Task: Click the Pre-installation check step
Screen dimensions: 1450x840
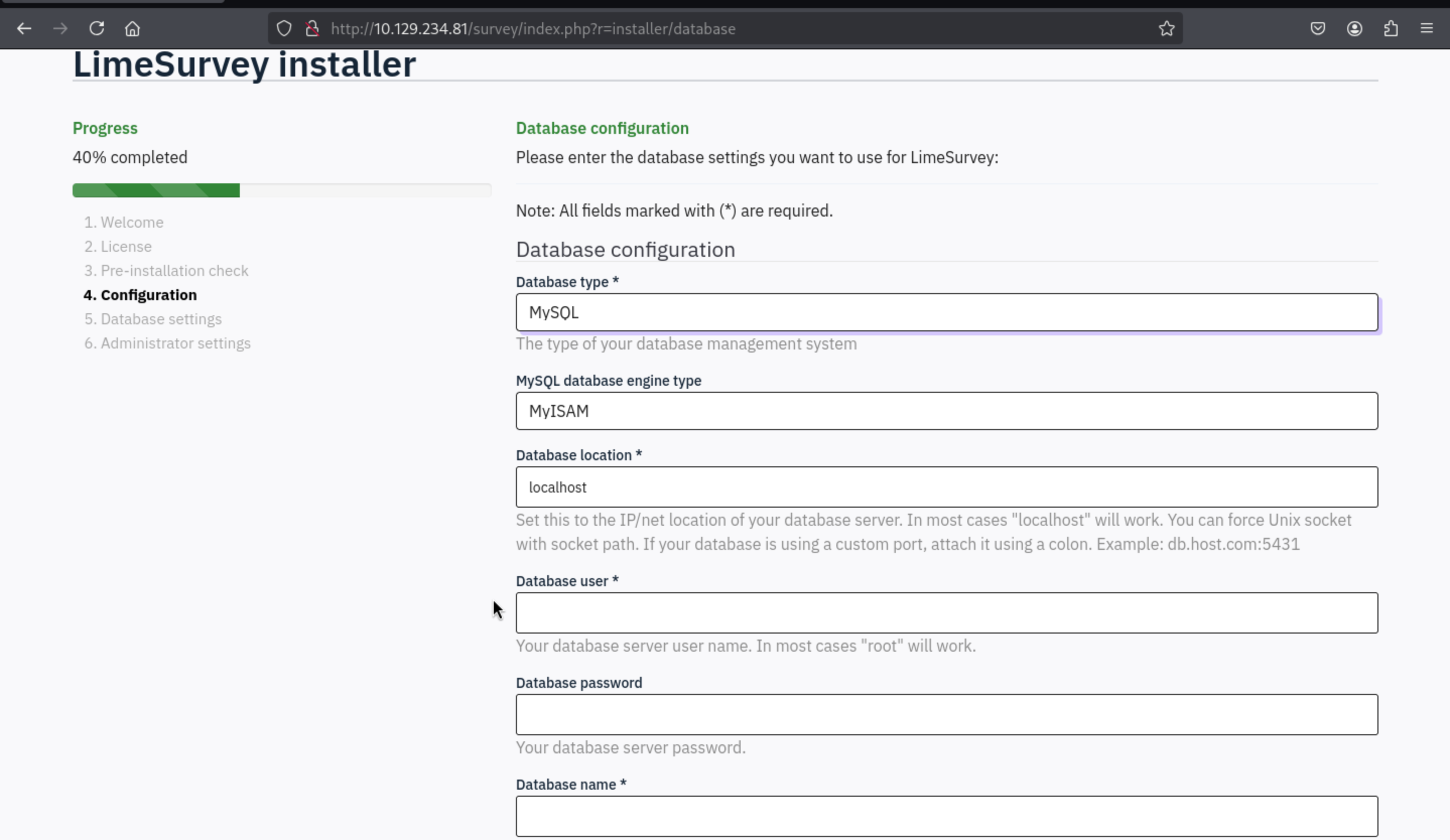Action: pyautogui.click(x=174, y=271)
